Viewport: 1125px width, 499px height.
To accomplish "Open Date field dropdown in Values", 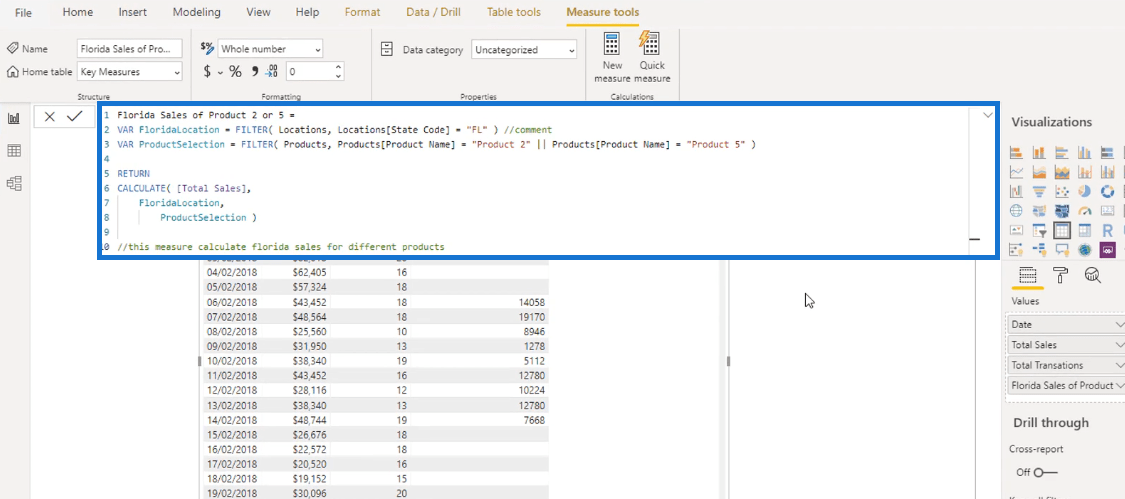I will [x=1121, y=325].
